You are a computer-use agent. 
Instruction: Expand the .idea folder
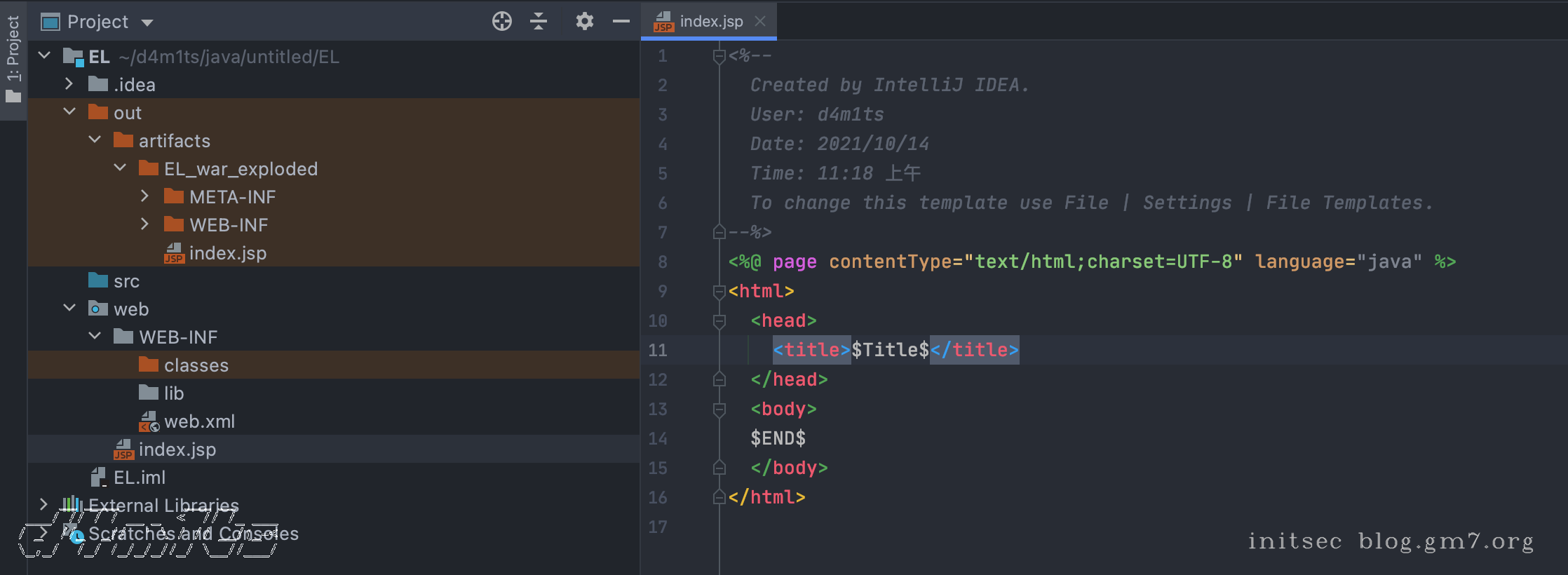[x=69, y=84]
